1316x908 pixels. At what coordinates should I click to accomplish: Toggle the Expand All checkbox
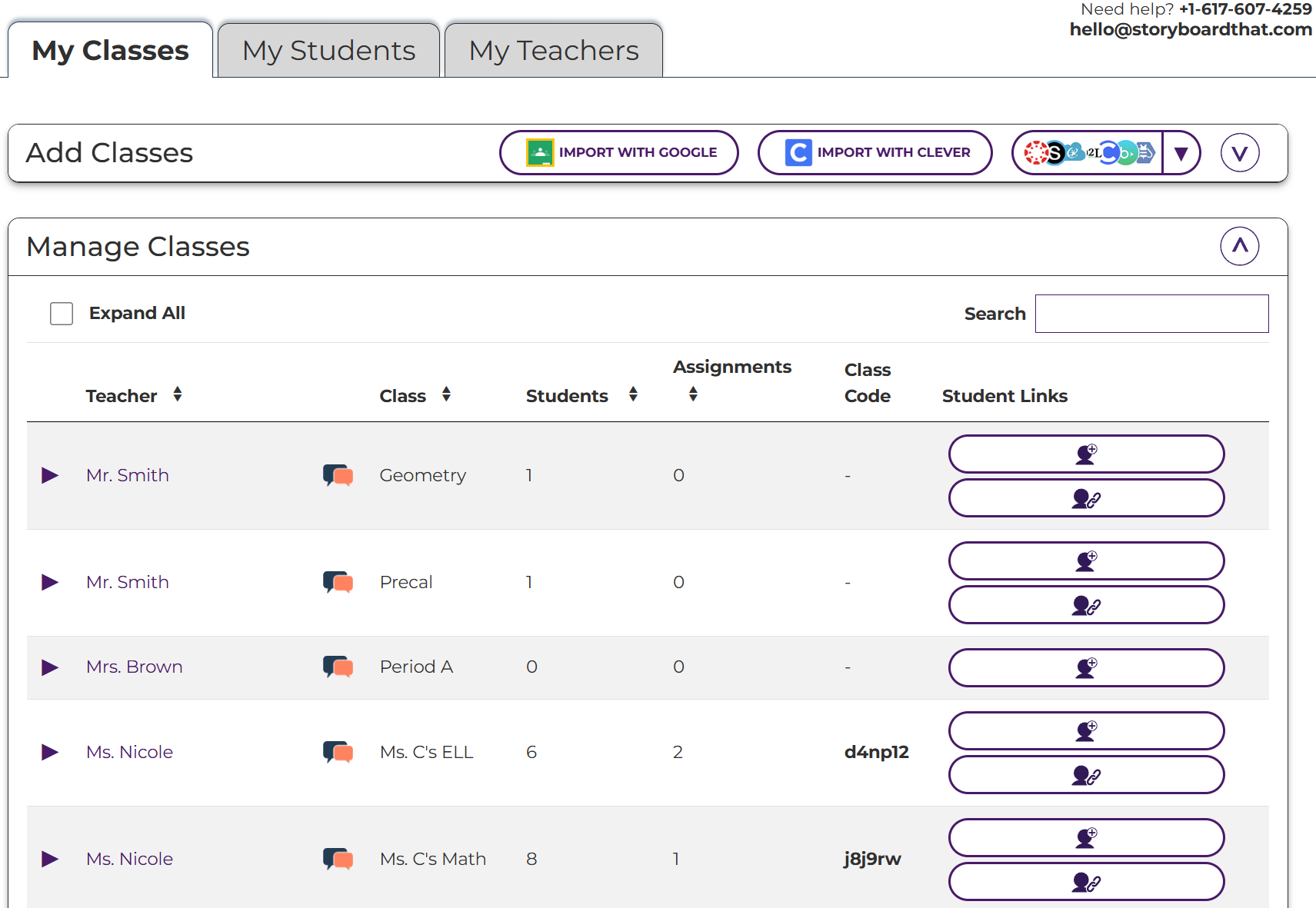pos(62,314)
